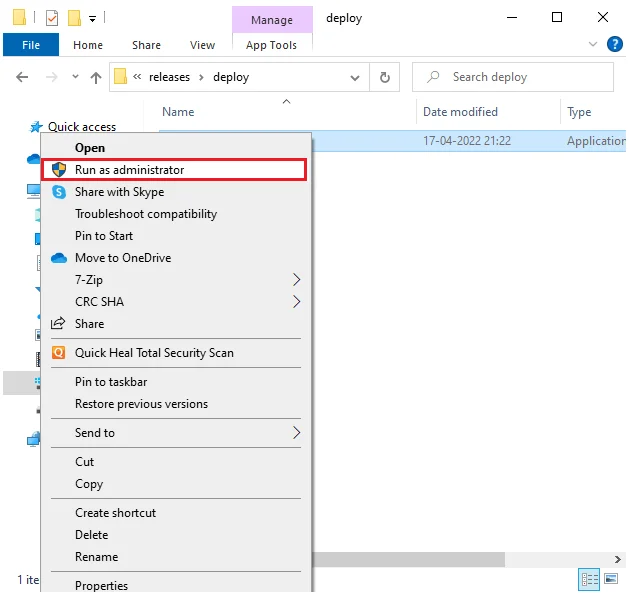
Task: Click the OneDrive cloud in navigation pane
Action: coord(34,159)
